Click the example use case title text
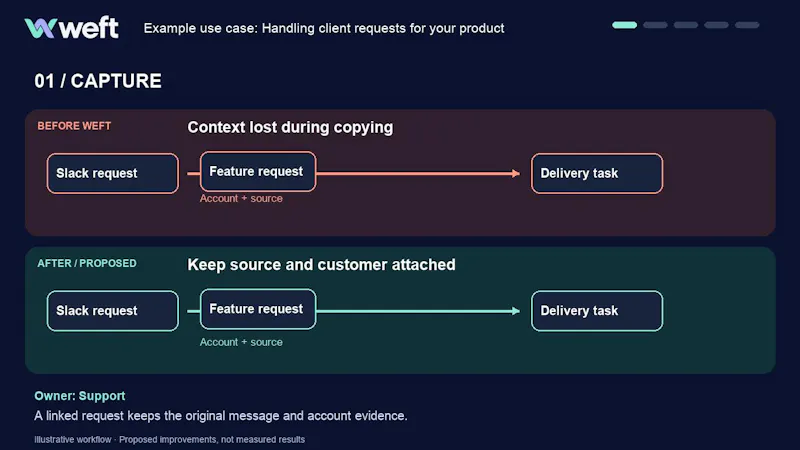Image resolution: width=800 pixels, height=450 pixels. pos(324,28)
